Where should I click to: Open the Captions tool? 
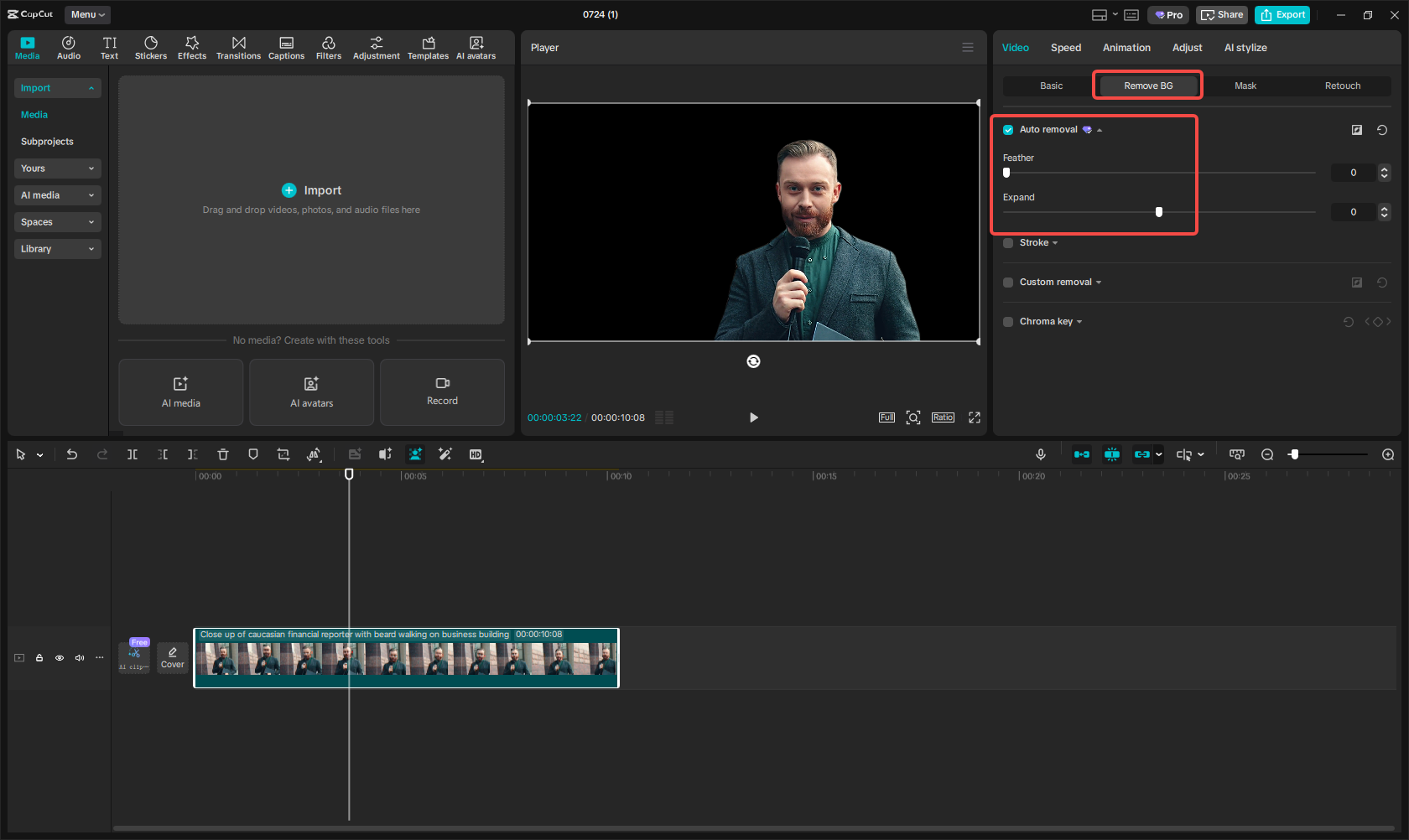pos(286,47)
